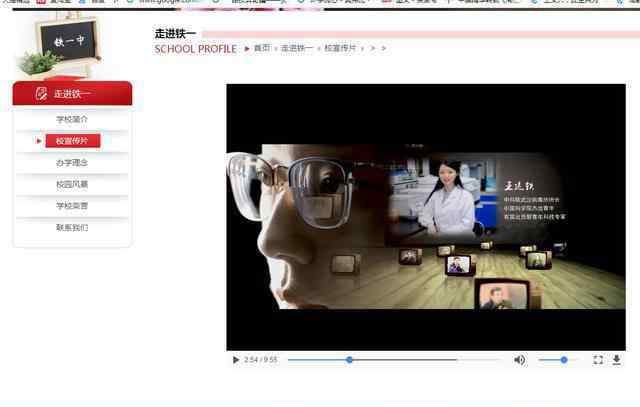Open 学校荣誉 sidebar item
This screenshot has width=640, height=407.
[x=72, y=206]
